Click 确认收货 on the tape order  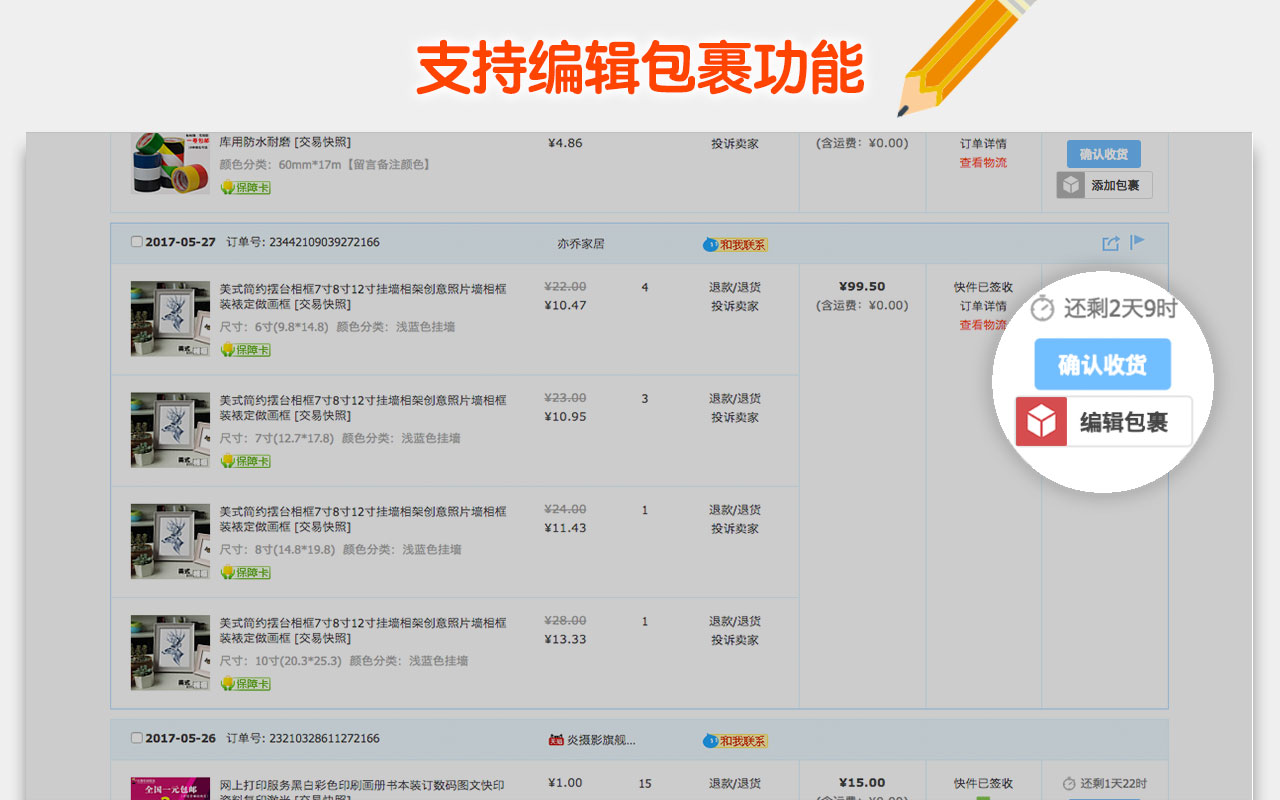coord(1102,154)
